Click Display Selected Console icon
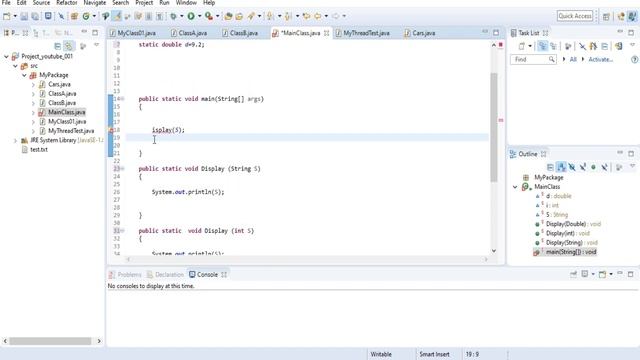This screenshot has height=360, width=640. (x=585, y=274)
